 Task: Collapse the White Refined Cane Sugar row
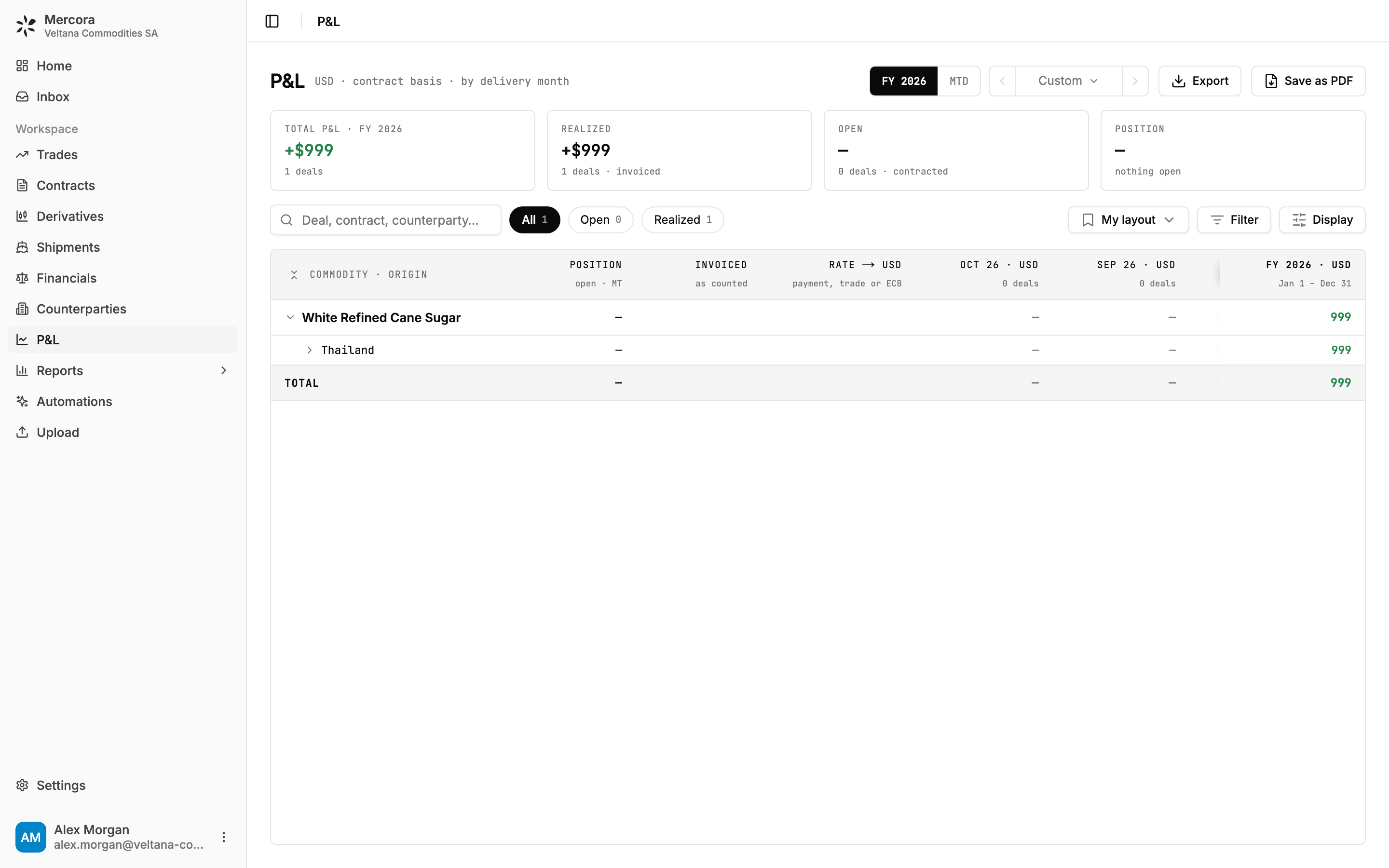(290, 317)
